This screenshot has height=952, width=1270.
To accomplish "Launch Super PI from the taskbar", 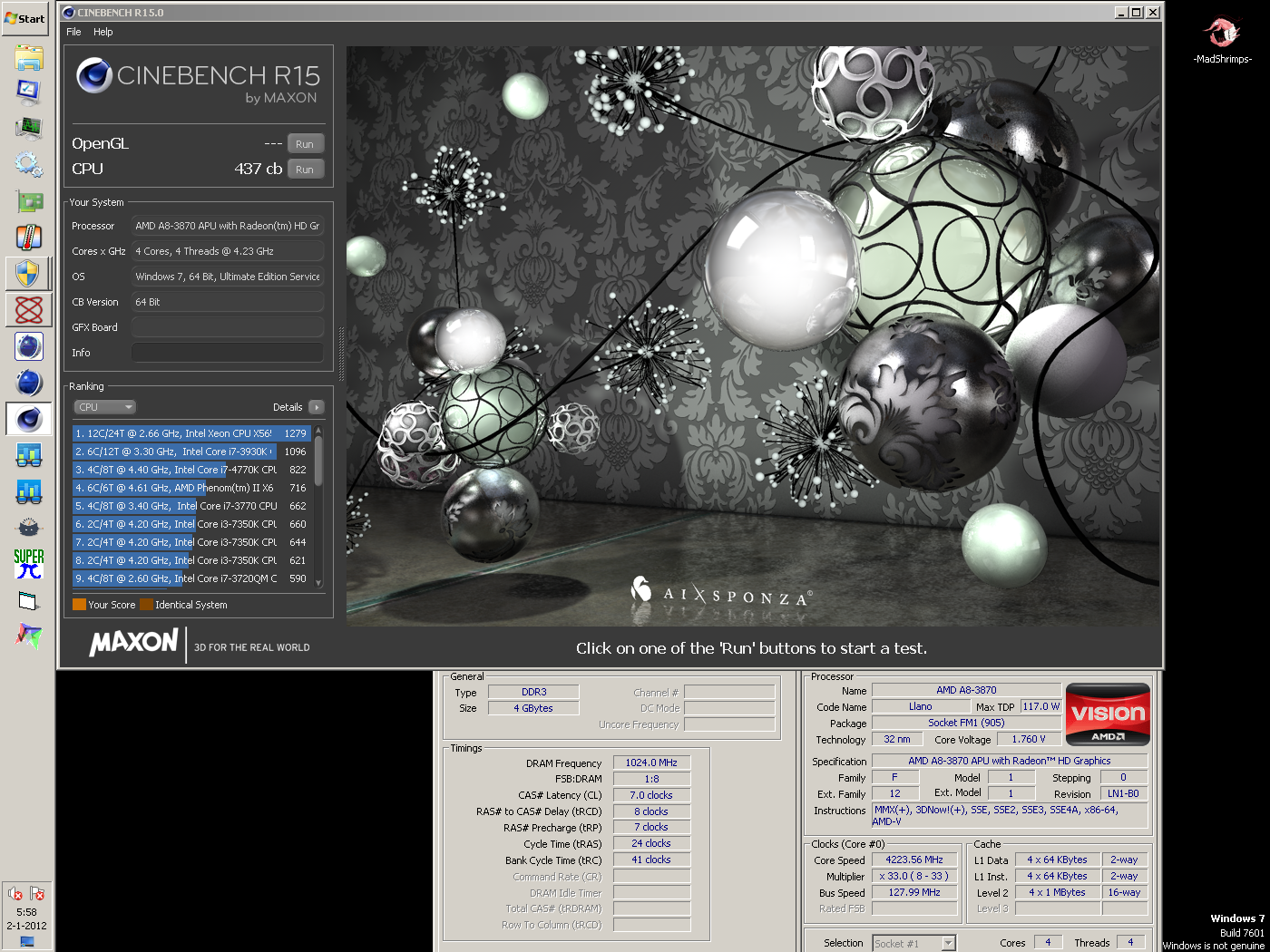I will 28,563.
